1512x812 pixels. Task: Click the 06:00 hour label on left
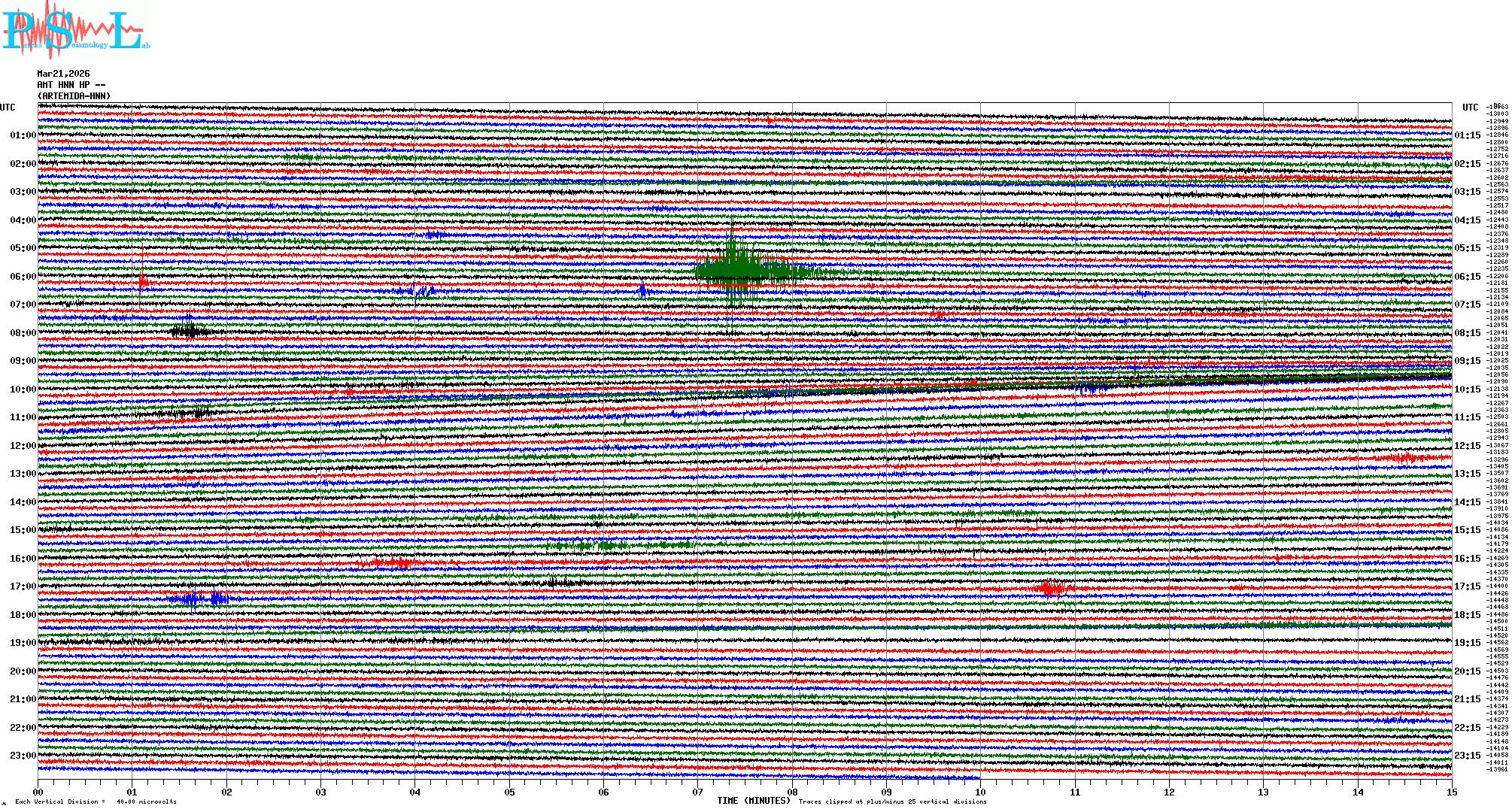click(x=23, y=277)
